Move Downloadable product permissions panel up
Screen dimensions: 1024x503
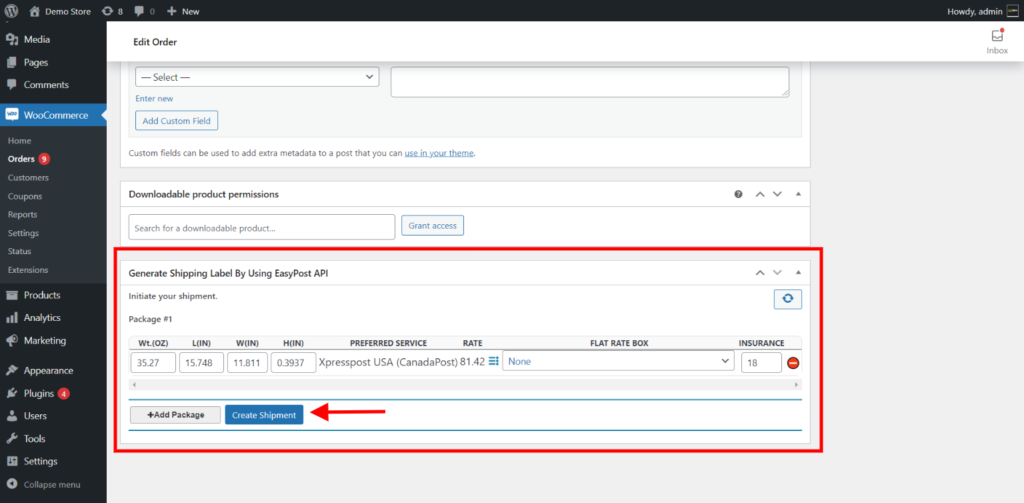(x=760, y=194)
